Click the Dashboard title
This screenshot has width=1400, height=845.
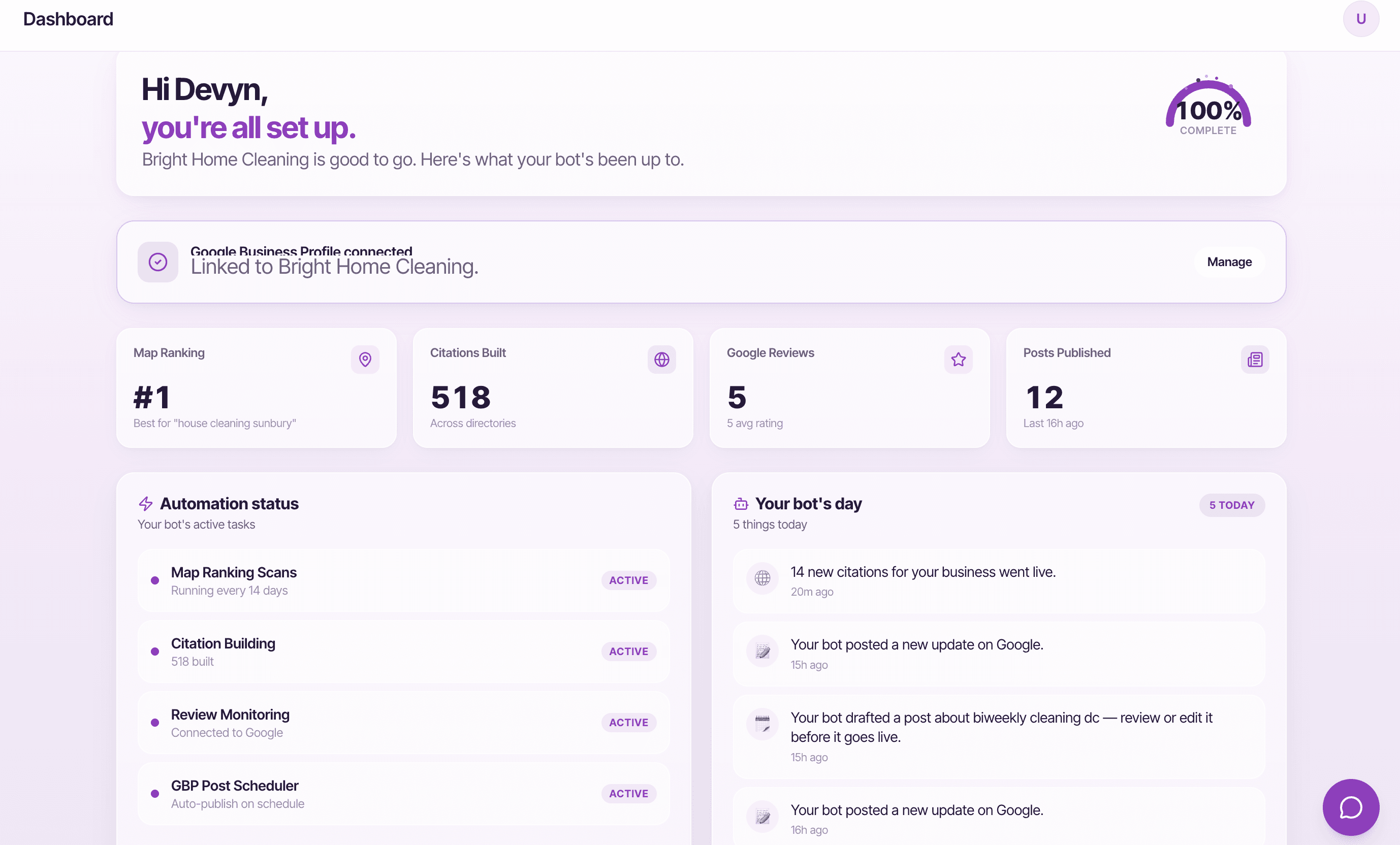68,19
